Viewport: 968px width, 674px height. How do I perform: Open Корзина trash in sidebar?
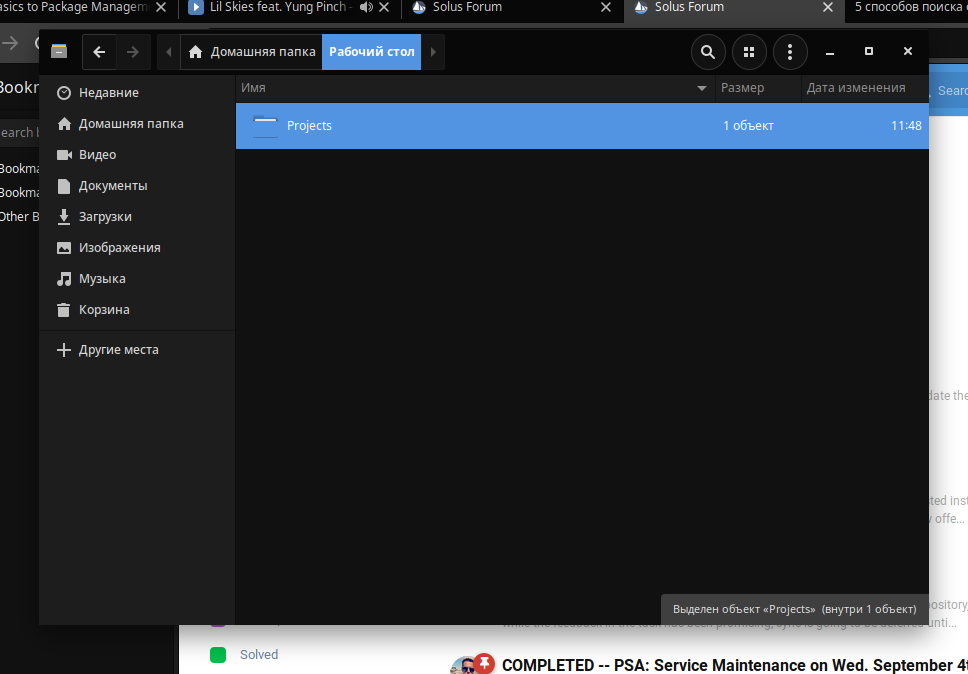coord(104,310)
